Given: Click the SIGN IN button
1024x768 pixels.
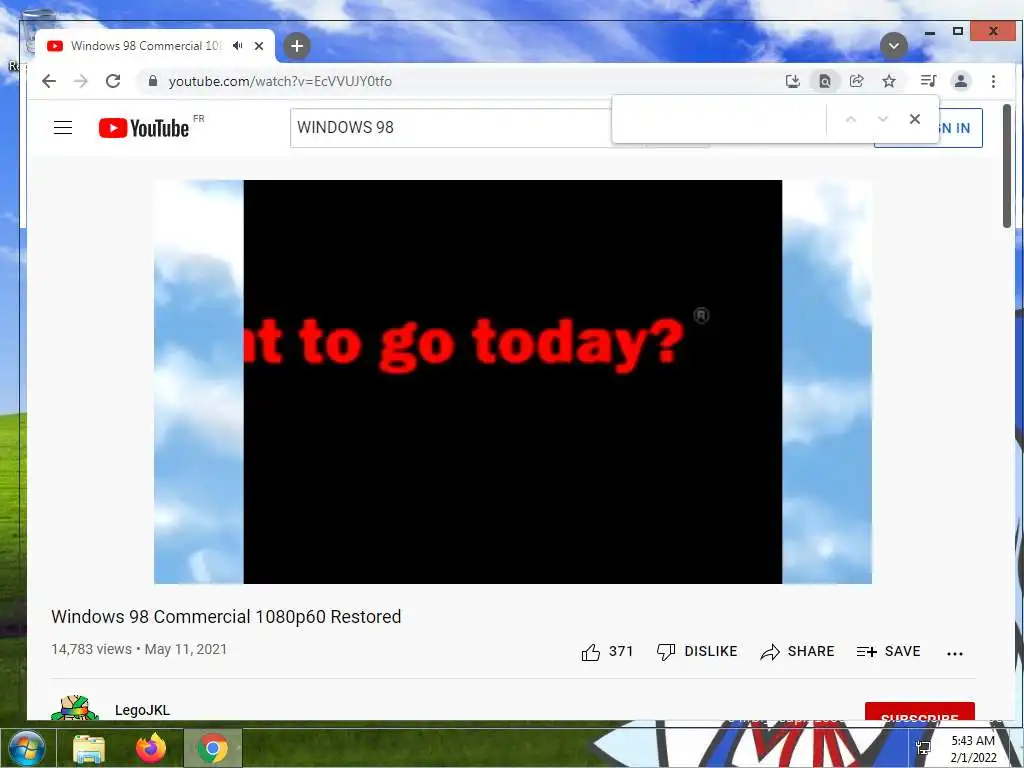Looking at the screenshot, I should [x=960, y=128].
